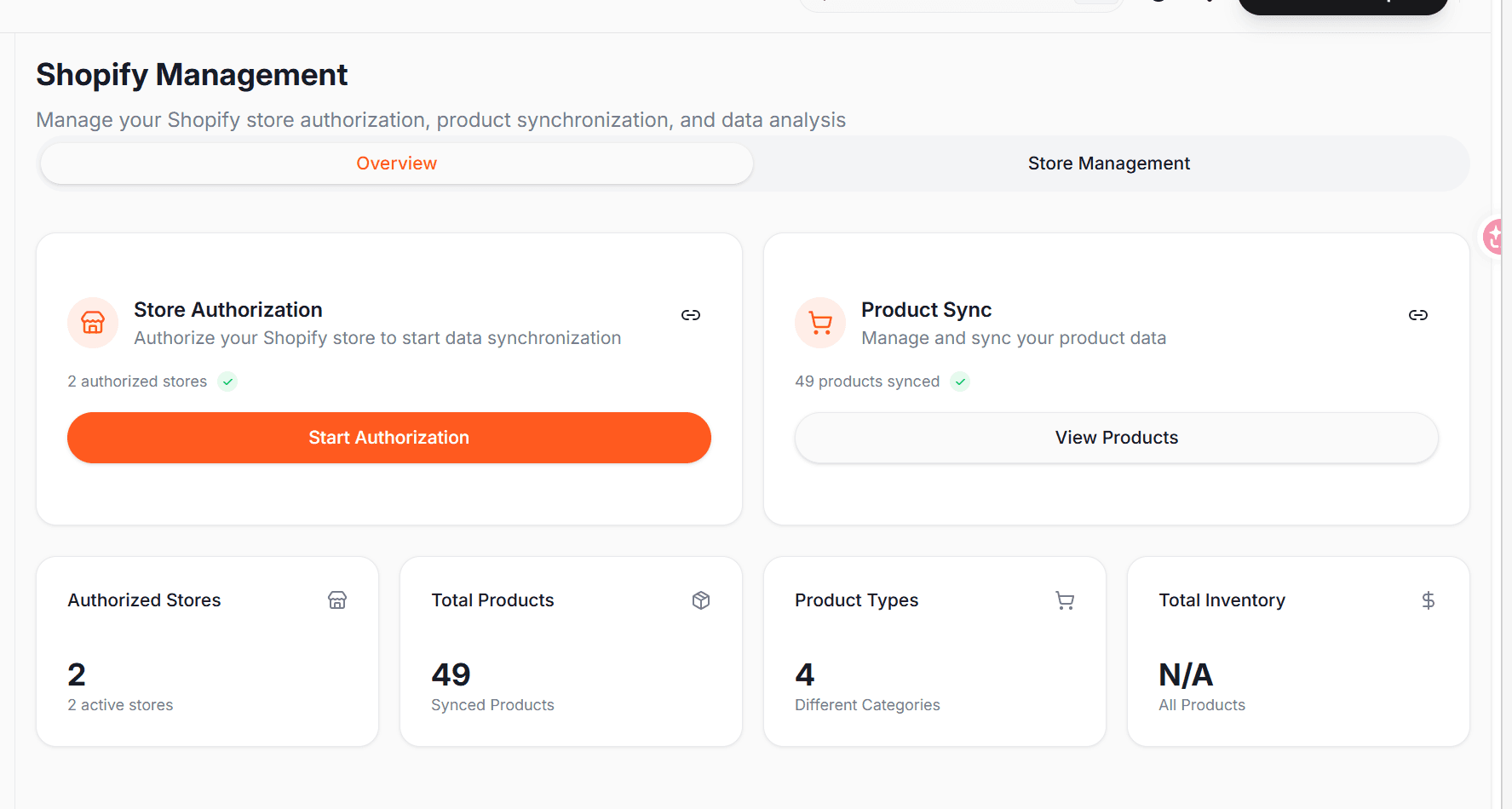The height and width of the screenshot is (809, 1512).
Task: Click the green check next to products synced
Action: pos(960,382)
